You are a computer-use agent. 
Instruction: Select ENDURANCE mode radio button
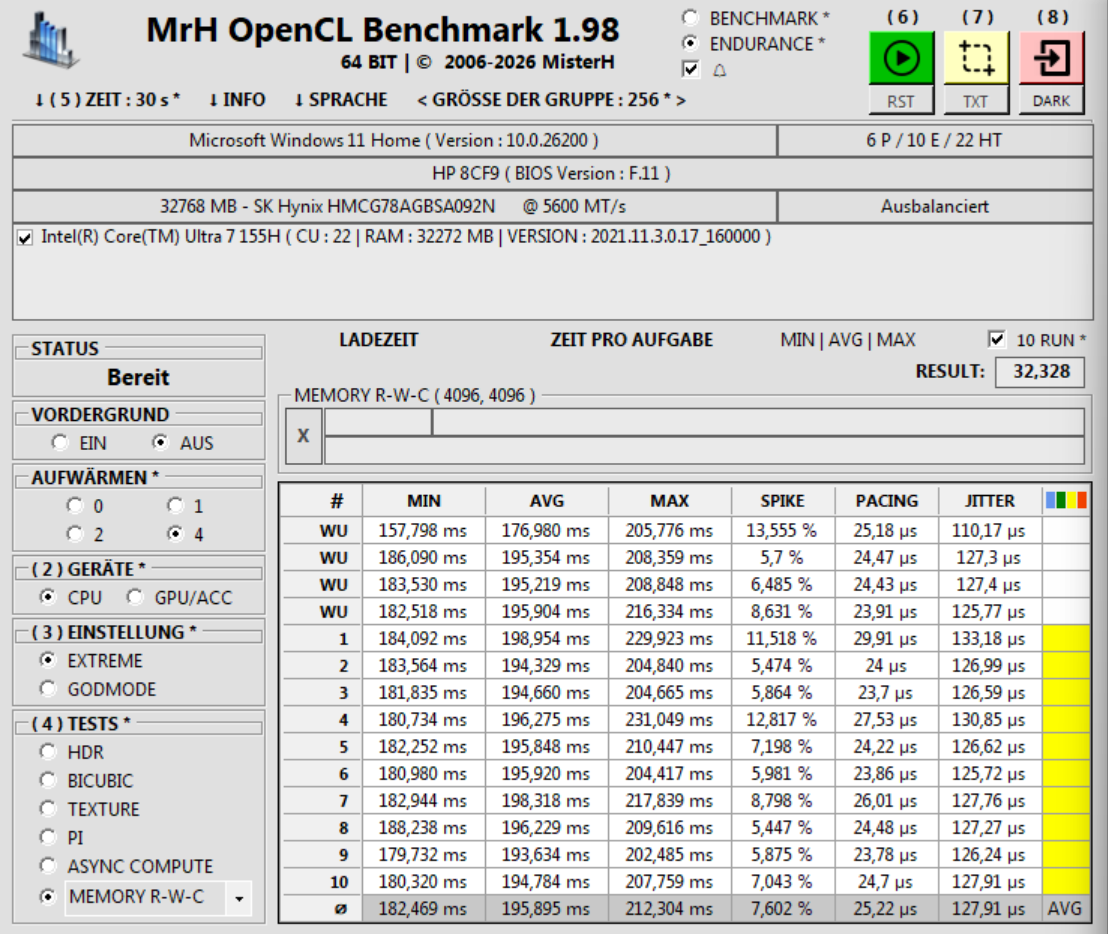point(690,43)
